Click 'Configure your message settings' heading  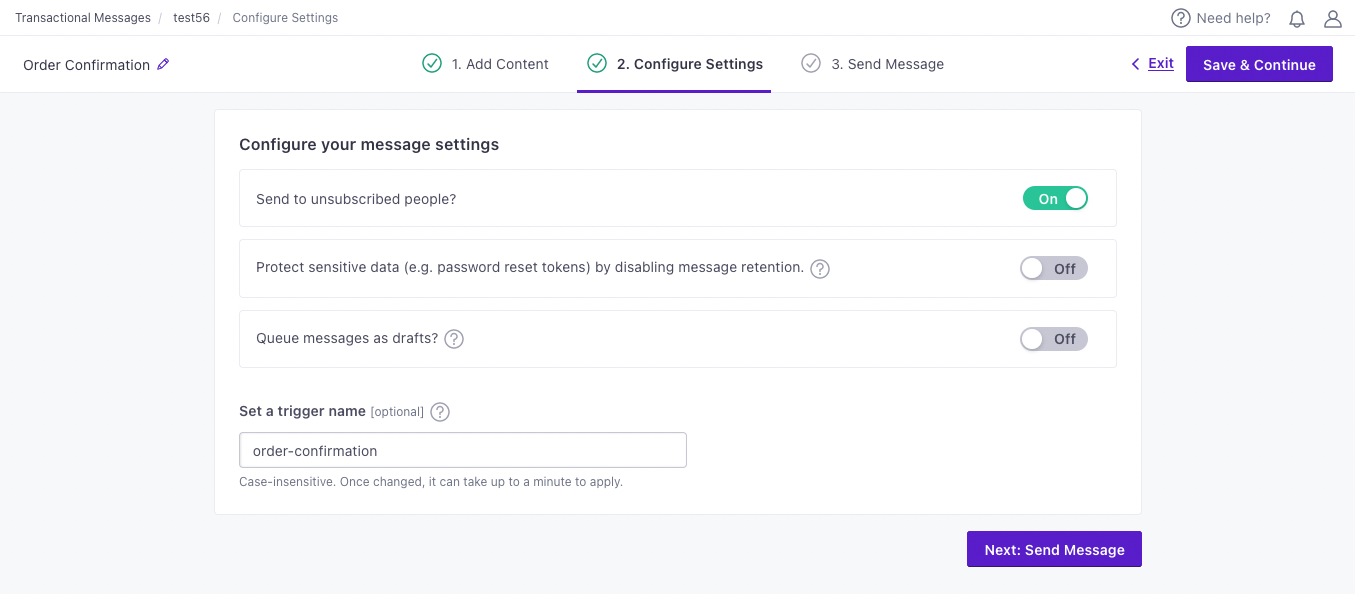pyautogui.click(x=369, y=145)
